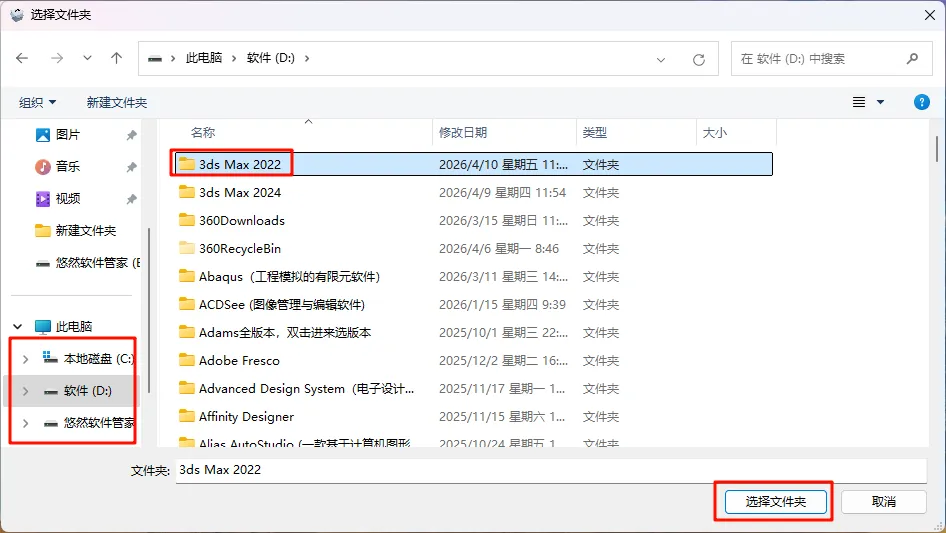Viewport: 946px width, 533px height.
Task: Unpin 视频 using its pin icon
Action: (x=131, y=199)
